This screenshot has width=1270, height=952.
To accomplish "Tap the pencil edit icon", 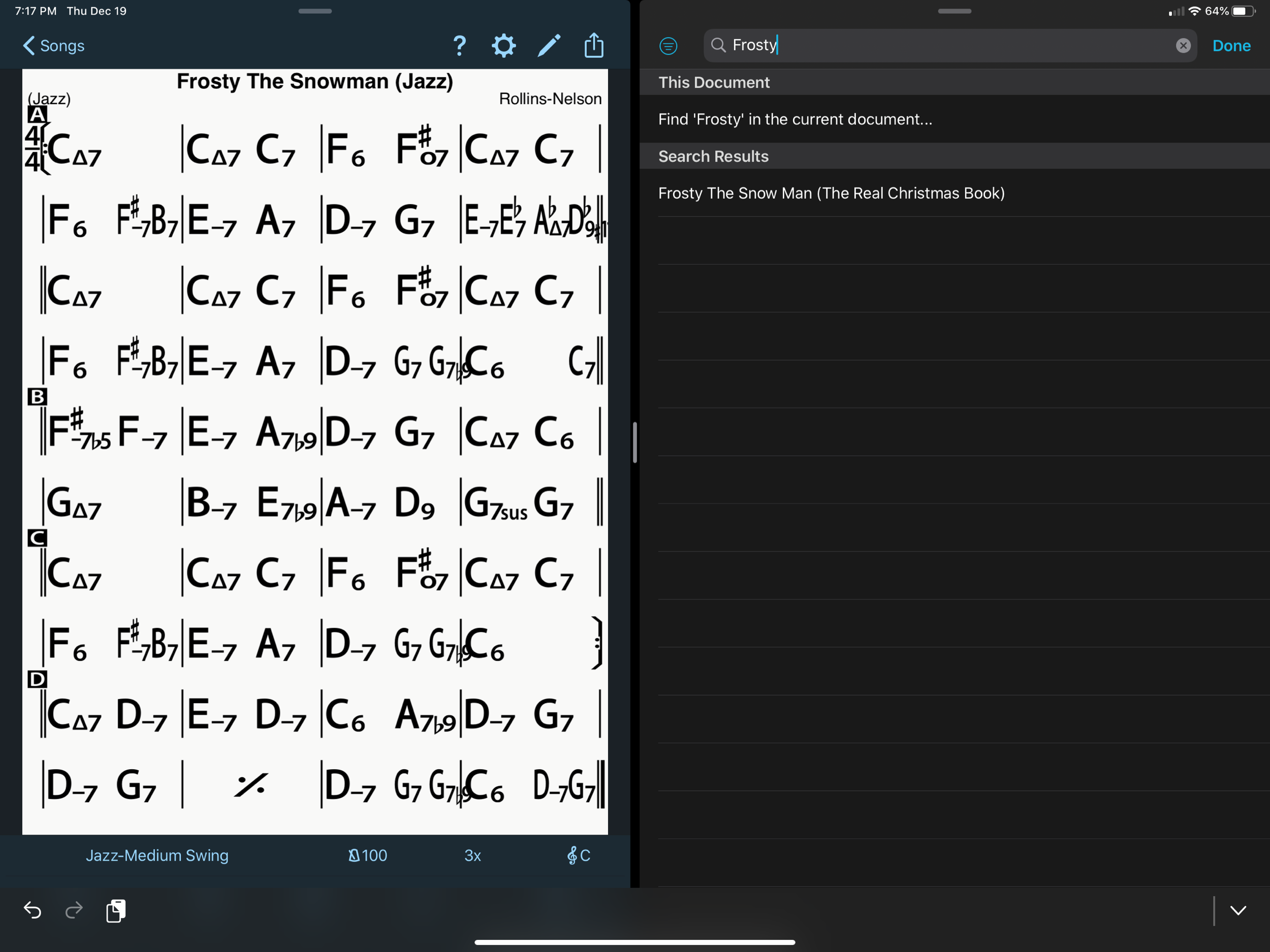I will coord(549,45).
